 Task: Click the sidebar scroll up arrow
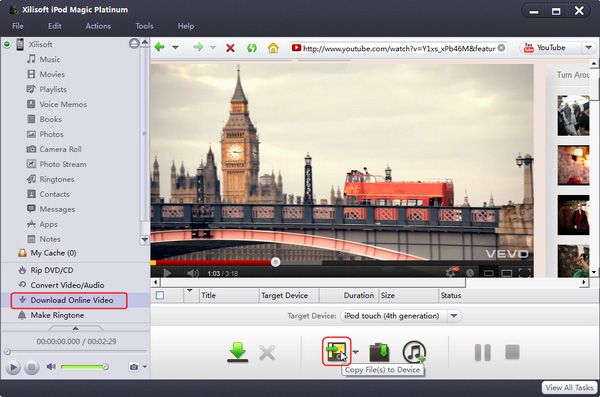(145, 42)
